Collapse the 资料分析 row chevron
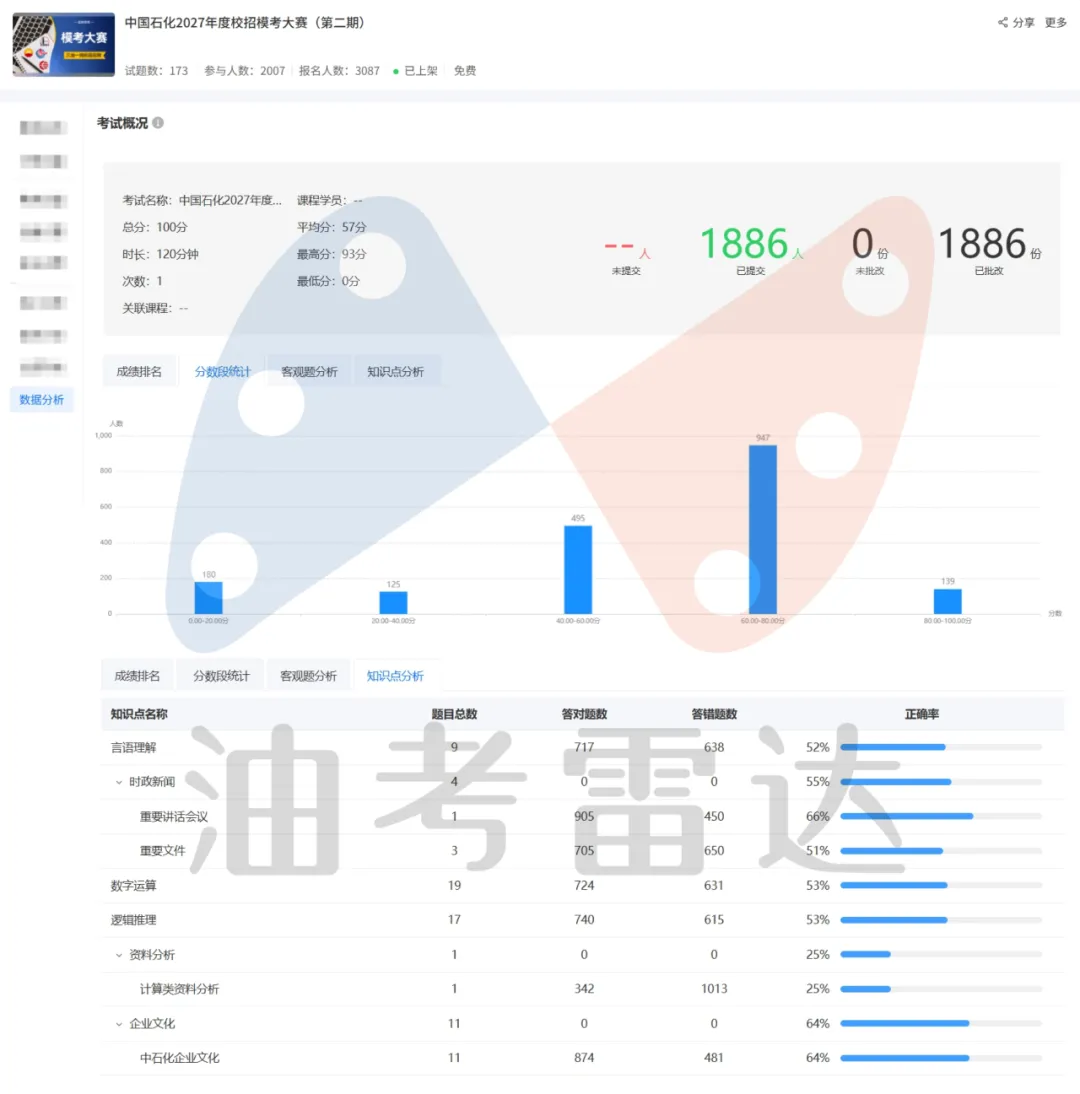Screen dimensions: 1080x1094 point(119,955)
